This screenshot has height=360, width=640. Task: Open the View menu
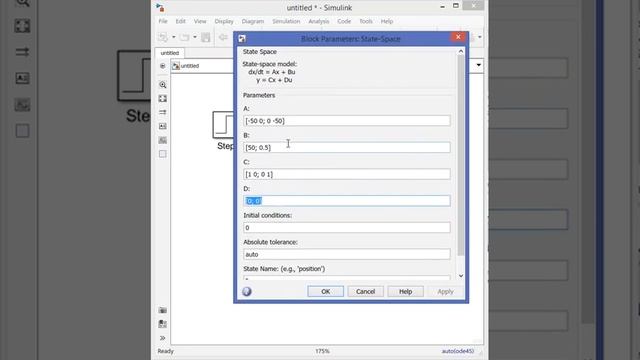point(200,21)
